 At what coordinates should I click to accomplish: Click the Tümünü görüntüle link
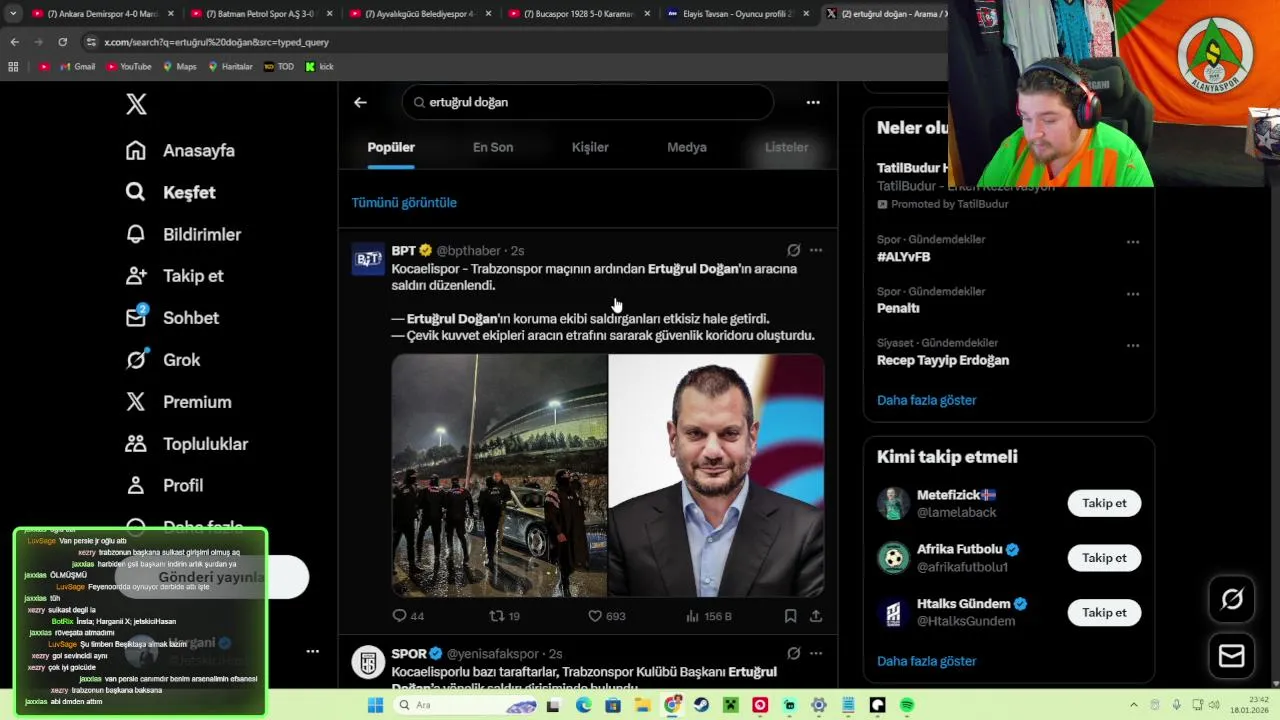[404, 202]
